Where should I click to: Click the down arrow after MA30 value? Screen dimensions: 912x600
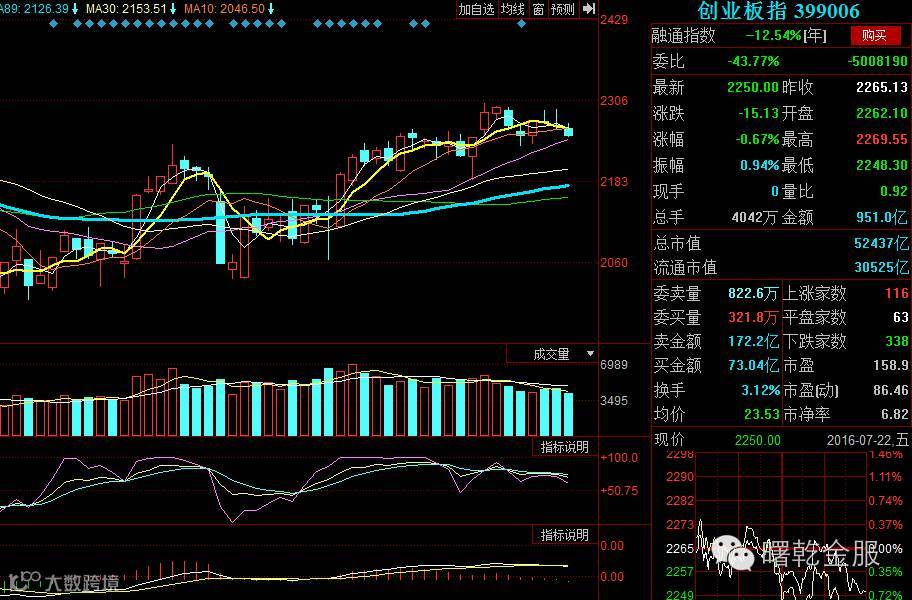[x=173, y=9]
